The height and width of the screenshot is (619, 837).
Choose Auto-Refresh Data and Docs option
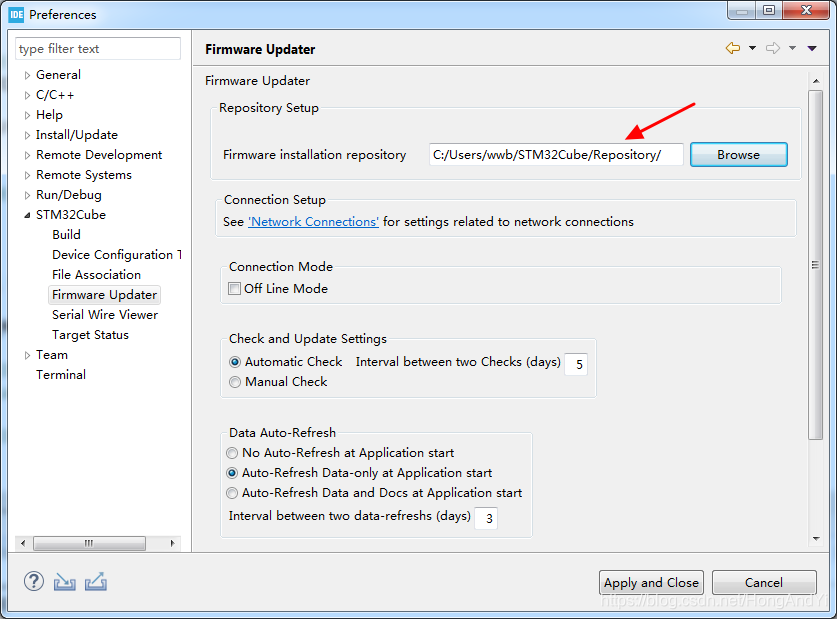[x=232, y=493]
